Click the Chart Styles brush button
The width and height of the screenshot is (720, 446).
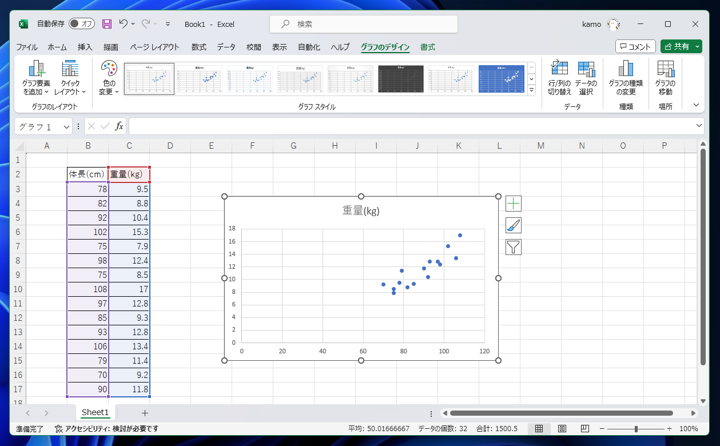coord(513,226)
